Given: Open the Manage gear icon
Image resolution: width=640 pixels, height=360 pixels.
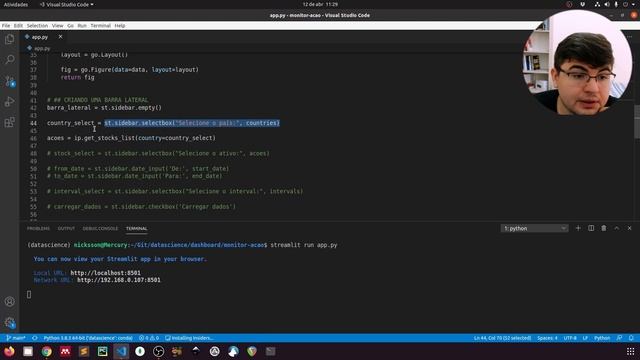Looking at the screenshot, I should (9, 322).
